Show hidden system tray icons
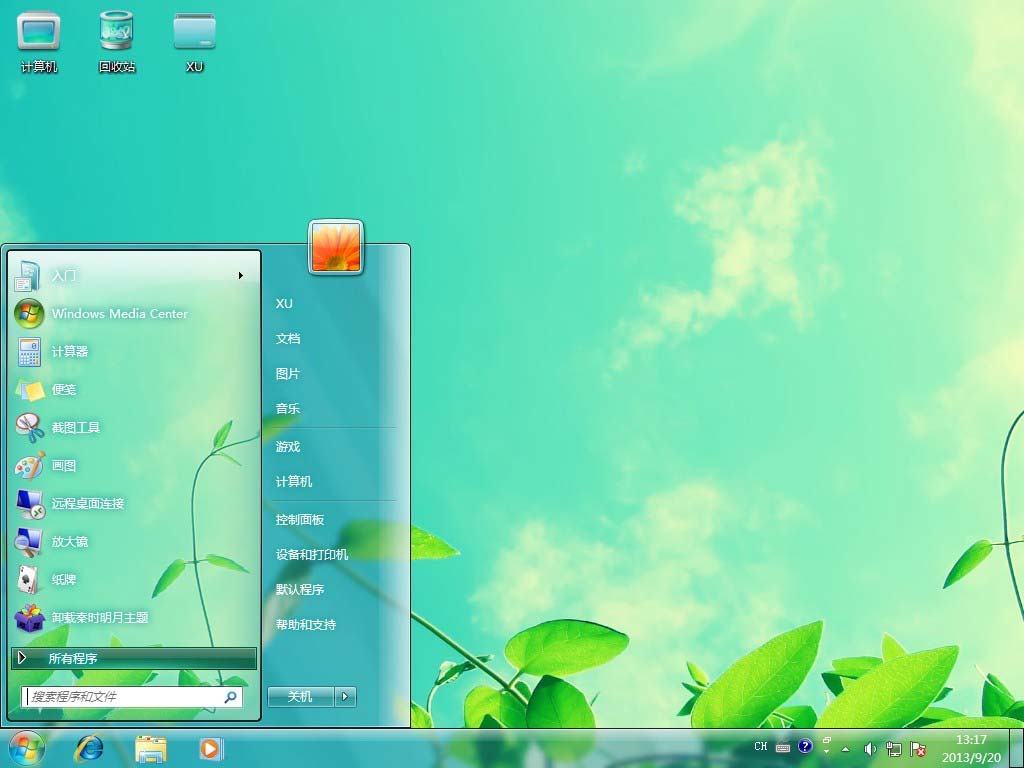Image resolution: width=1024 pixels, height=768 pixels. (845, 748)
